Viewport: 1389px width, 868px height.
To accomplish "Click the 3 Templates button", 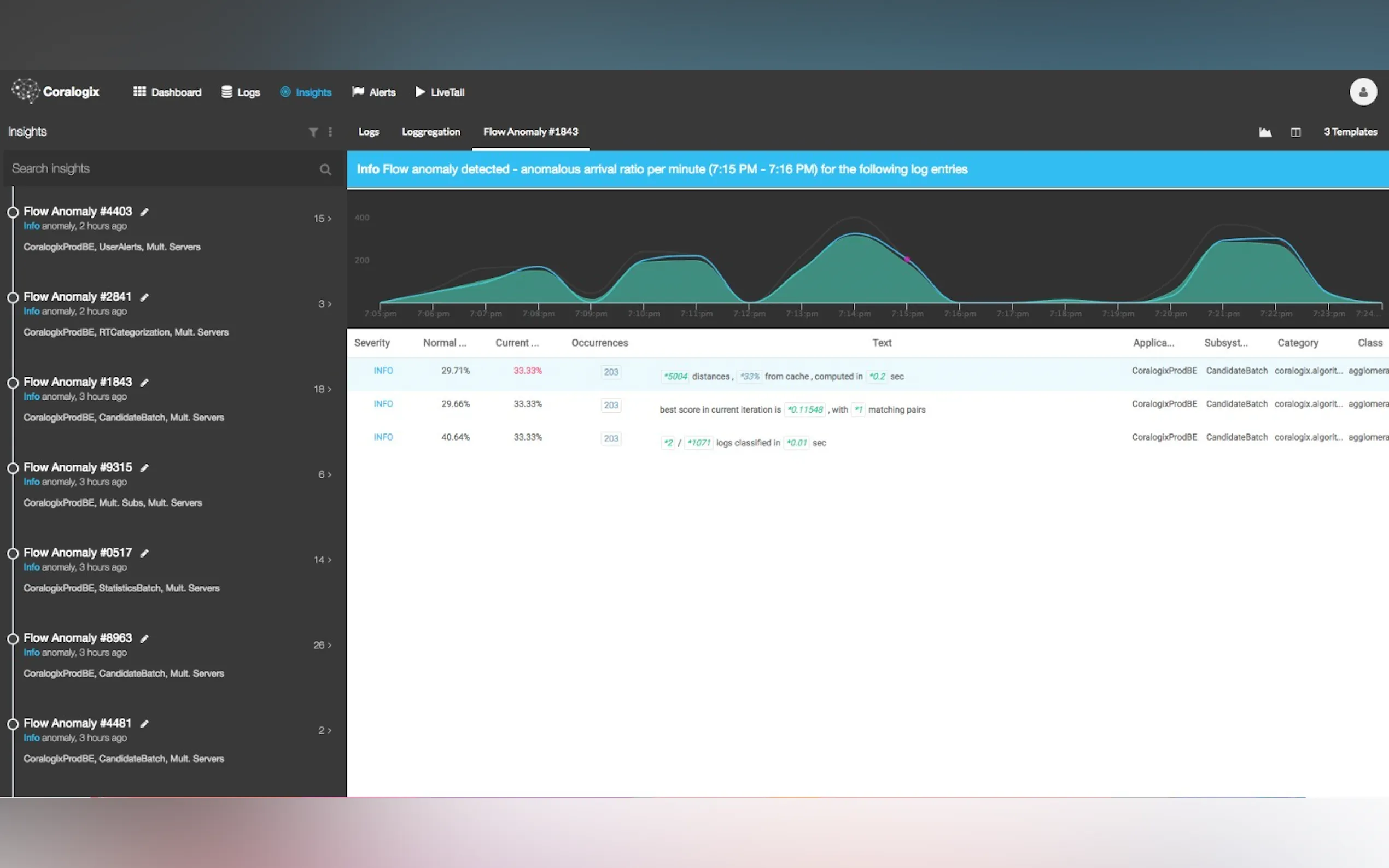I will (1350, 132).
